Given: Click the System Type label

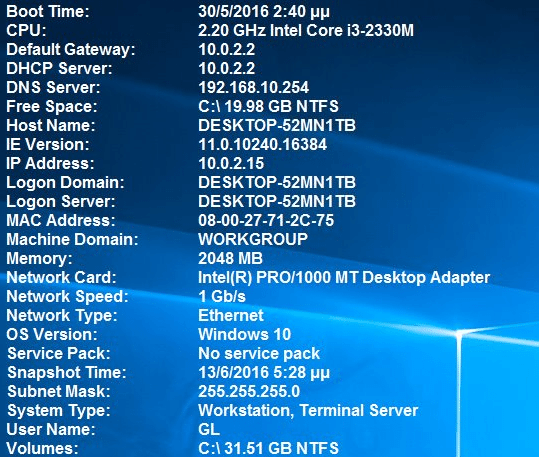Looking at the screenshot, I should 59,411.
